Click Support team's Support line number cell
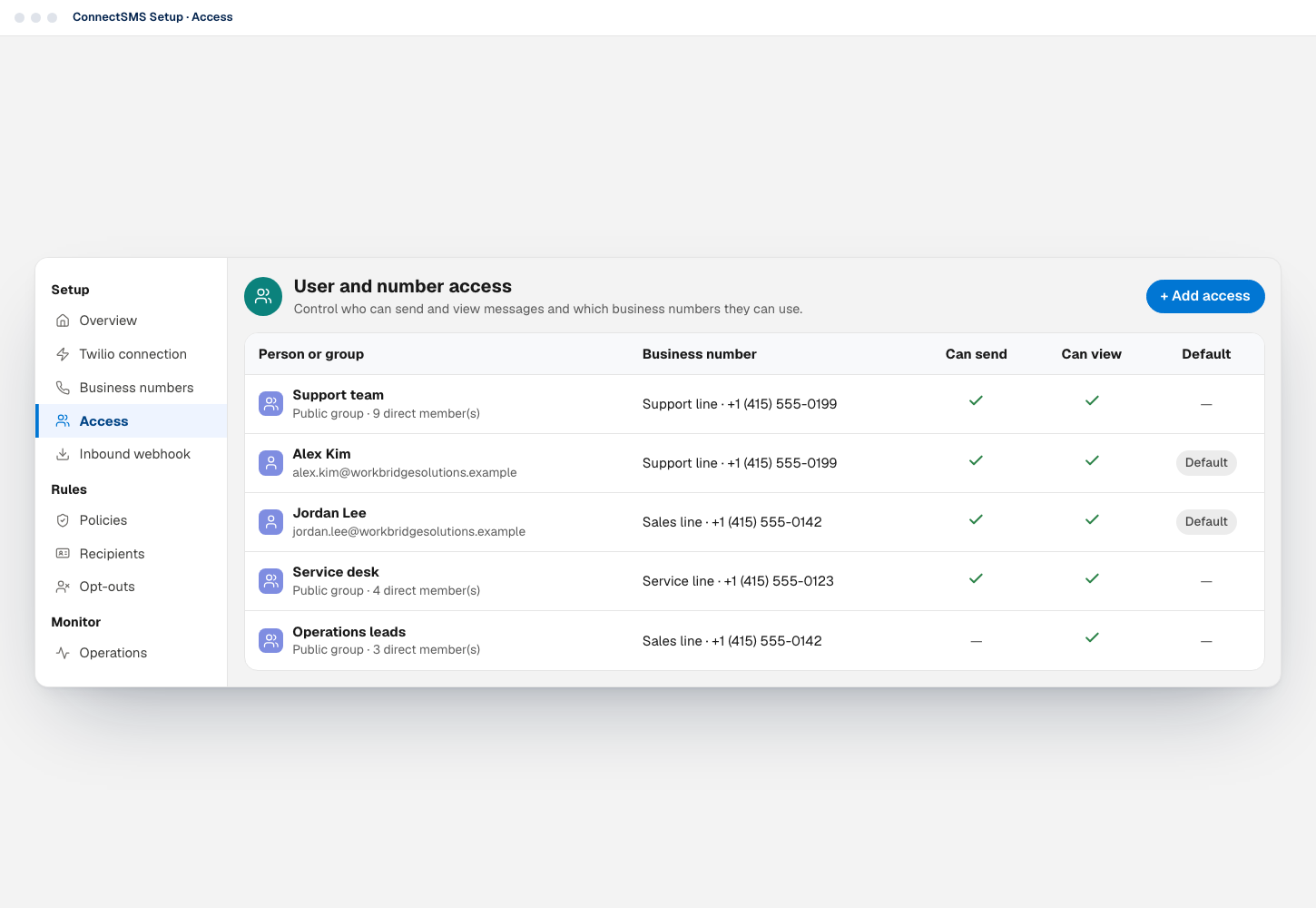Viewport: 1316px width, 908px height. click(740, 404)
